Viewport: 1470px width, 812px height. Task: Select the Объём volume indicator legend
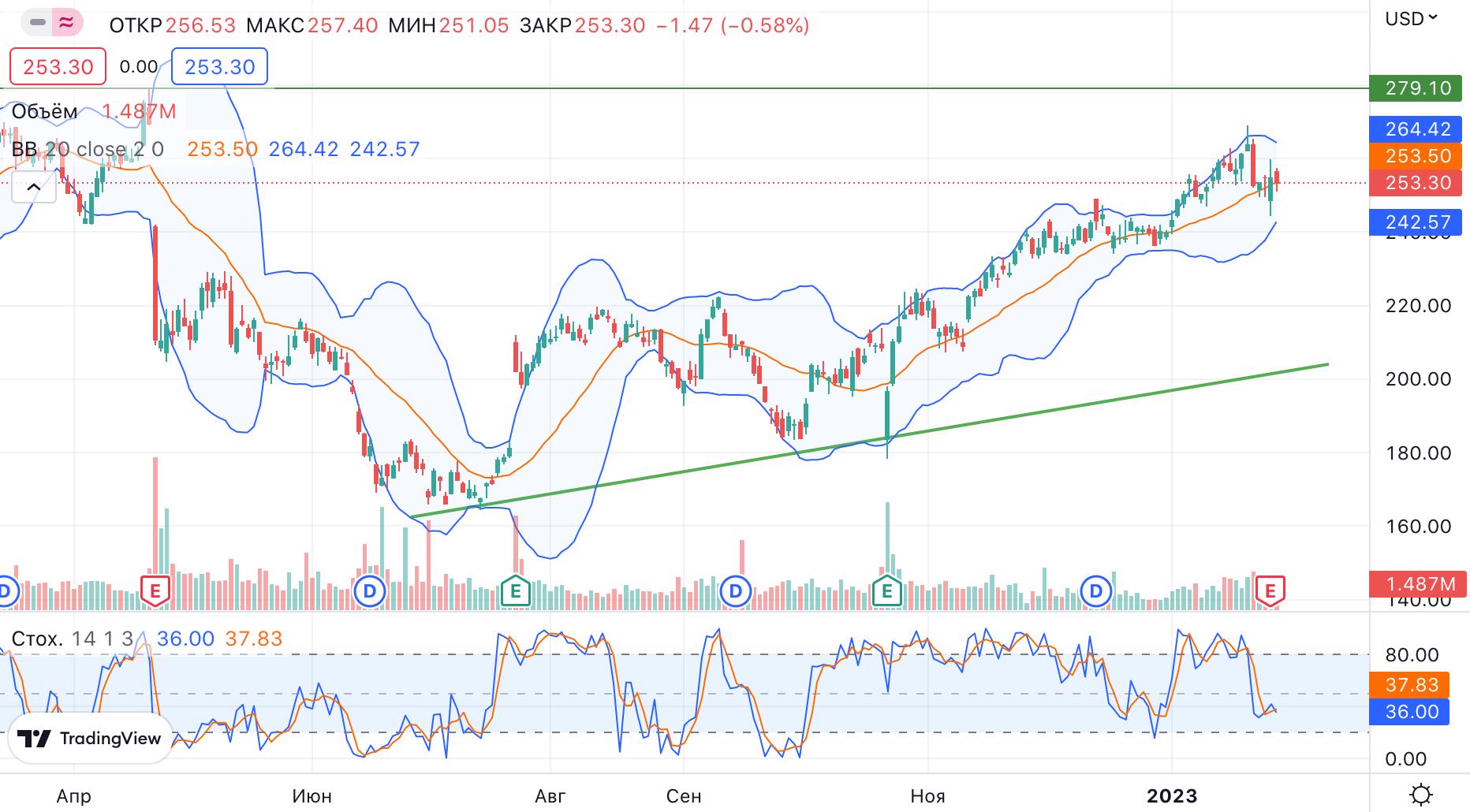tap(45, 112)
